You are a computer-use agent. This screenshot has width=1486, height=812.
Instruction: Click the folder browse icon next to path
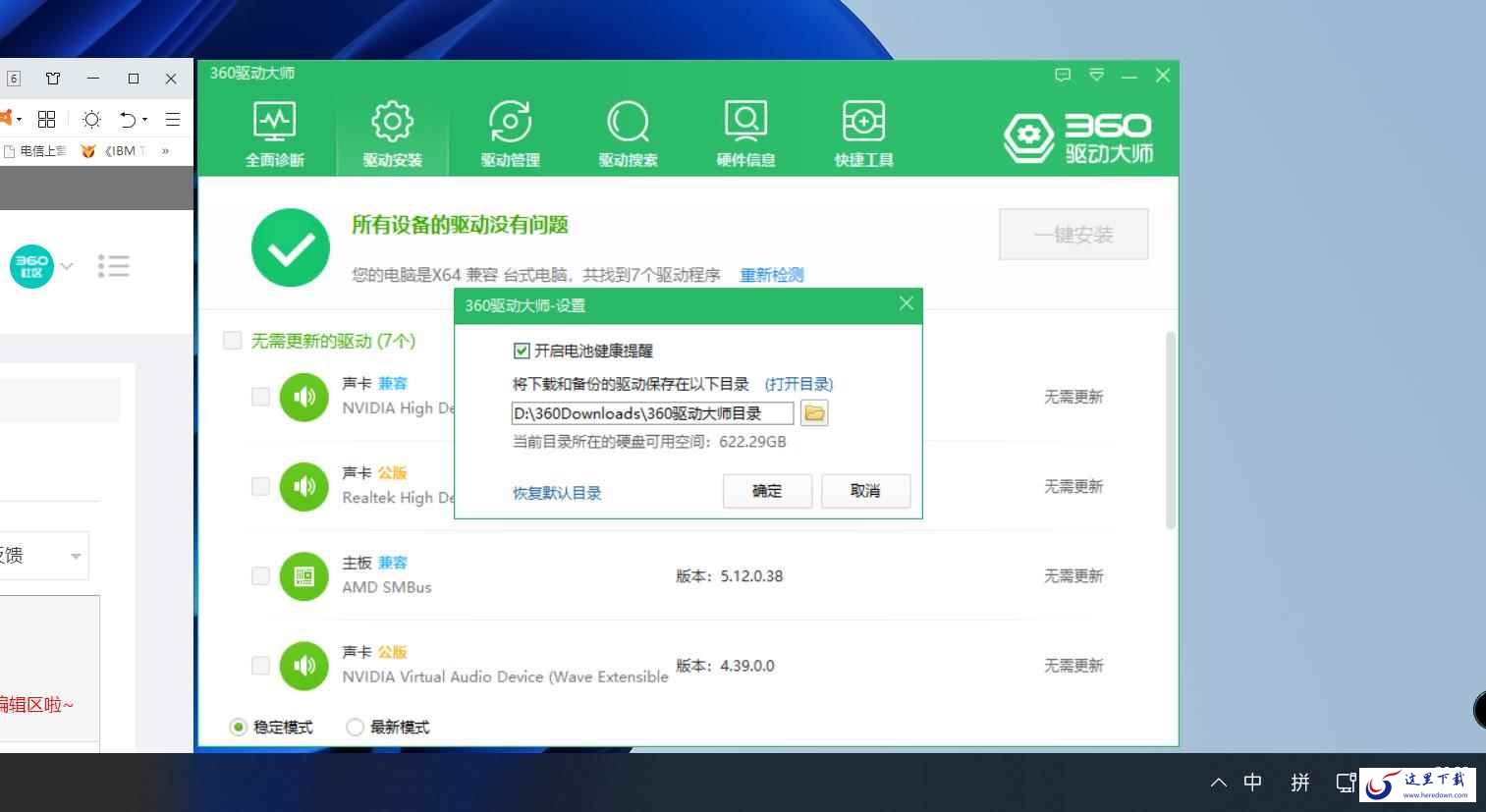pyautogui.click(x=814, y=413)
